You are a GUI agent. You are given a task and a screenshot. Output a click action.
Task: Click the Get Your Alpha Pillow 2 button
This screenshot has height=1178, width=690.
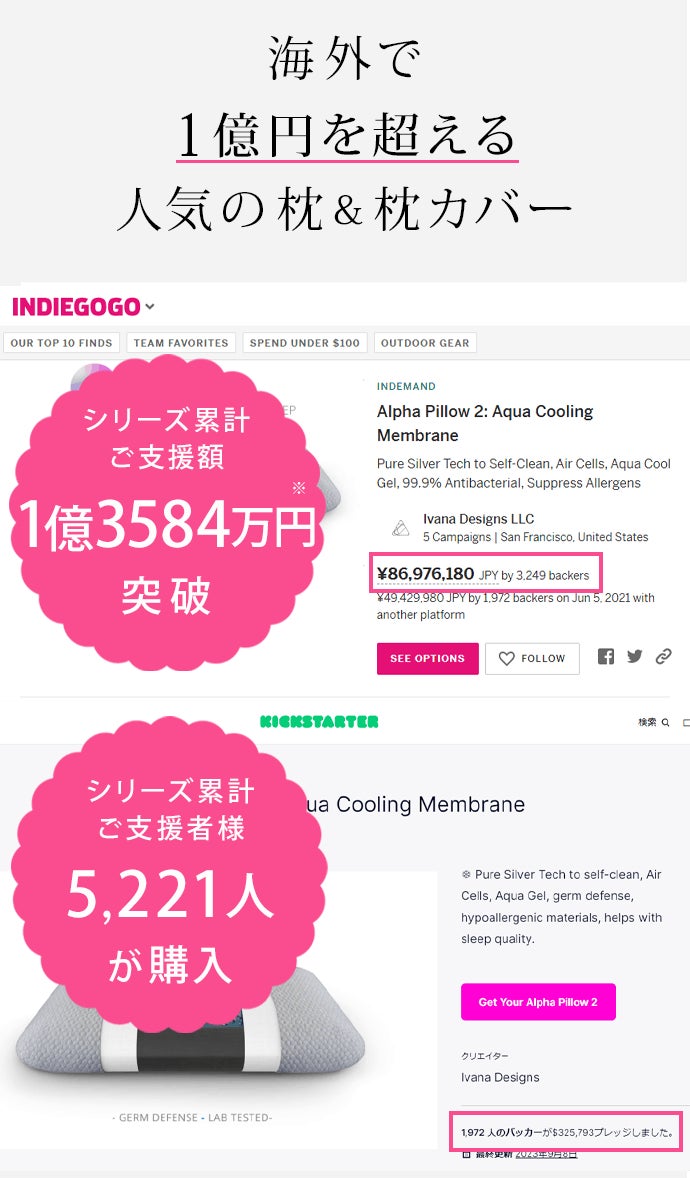tap(538, 1002)
